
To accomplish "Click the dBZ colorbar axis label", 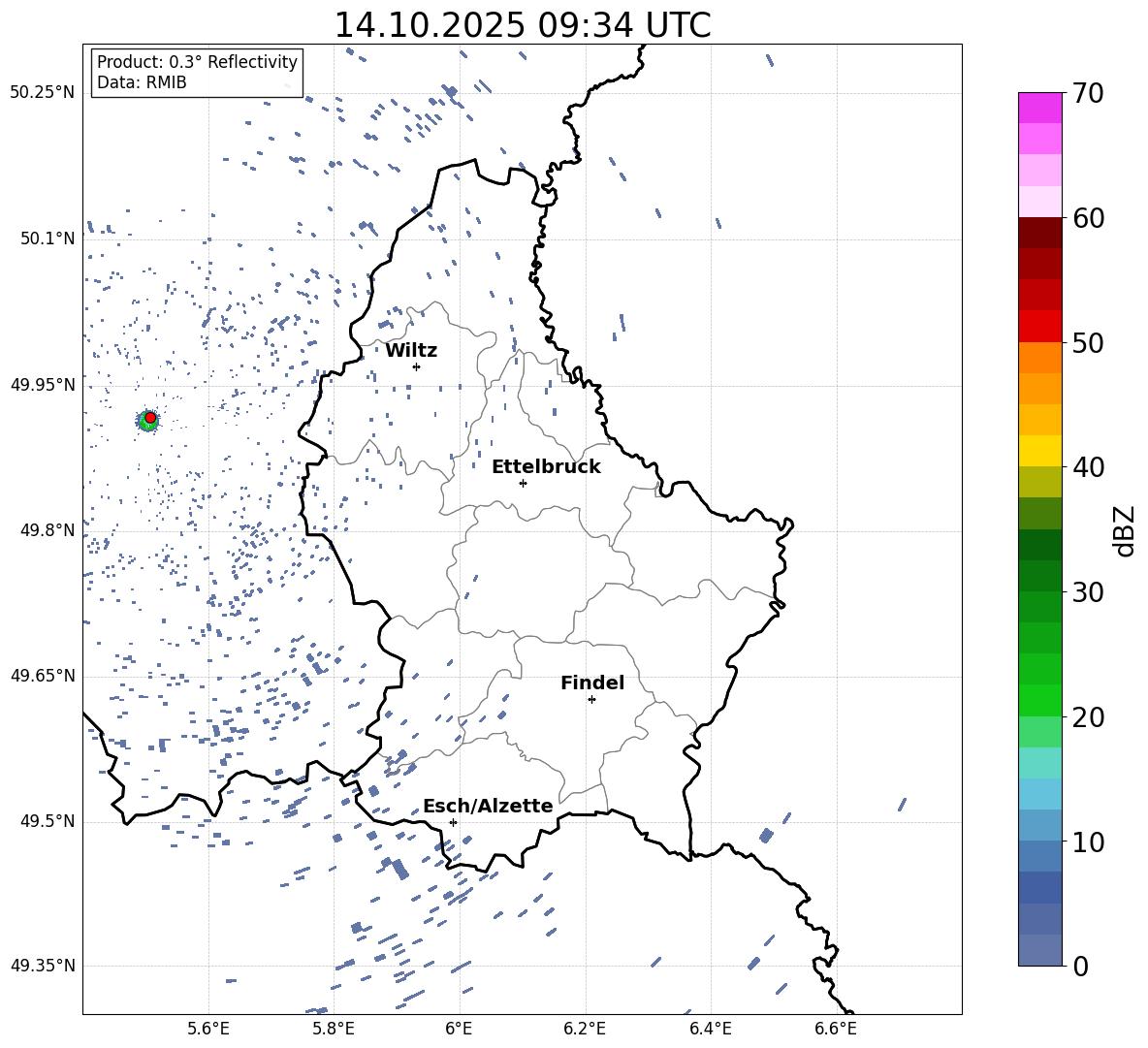I will [x=1125, y=530].
